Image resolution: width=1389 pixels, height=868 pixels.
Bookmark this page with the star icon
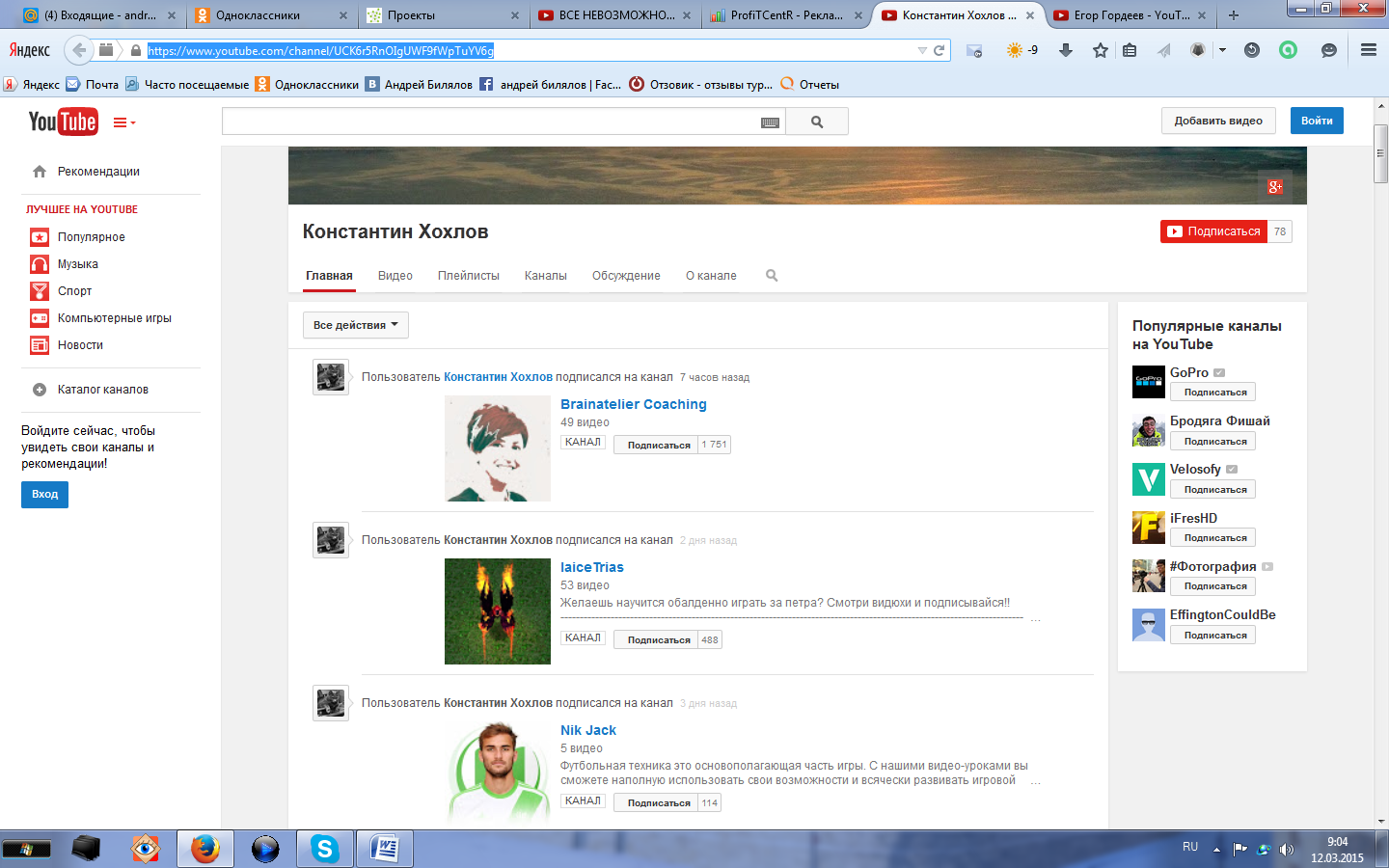point(1101,50)
